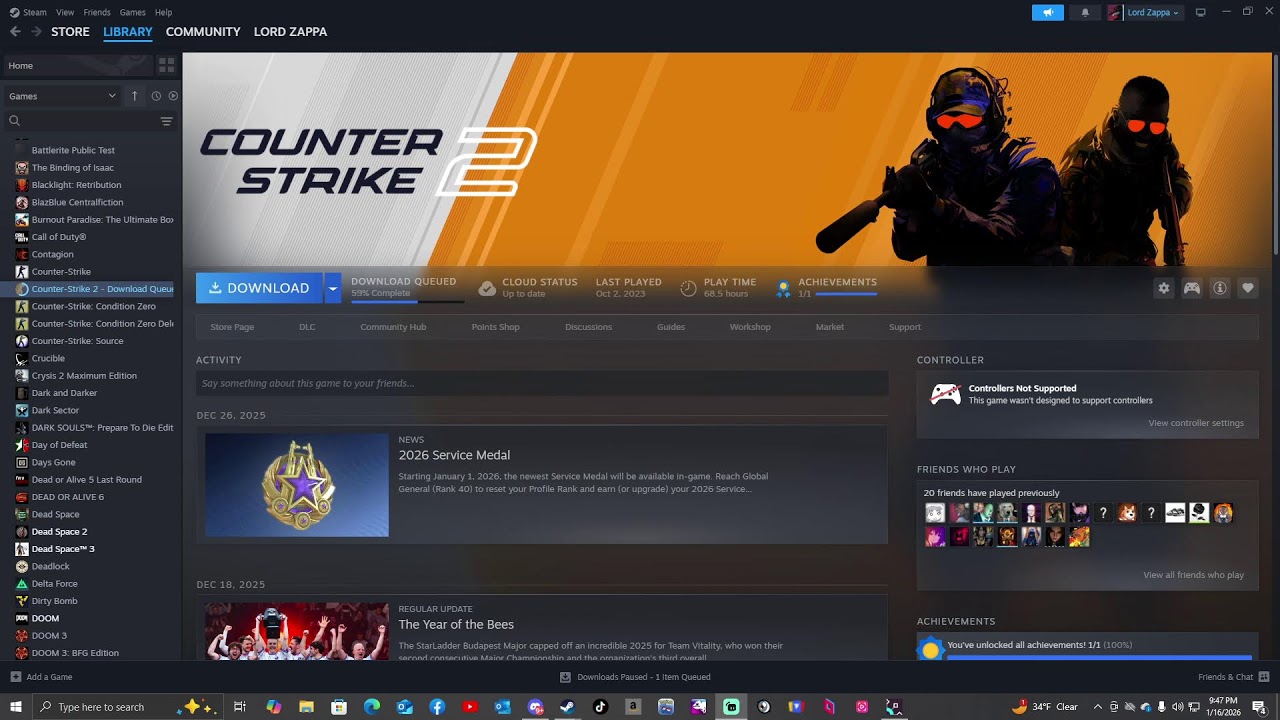This screenshot has width=1280, height=720.
Task: Open the View menu
Action: 65,12
